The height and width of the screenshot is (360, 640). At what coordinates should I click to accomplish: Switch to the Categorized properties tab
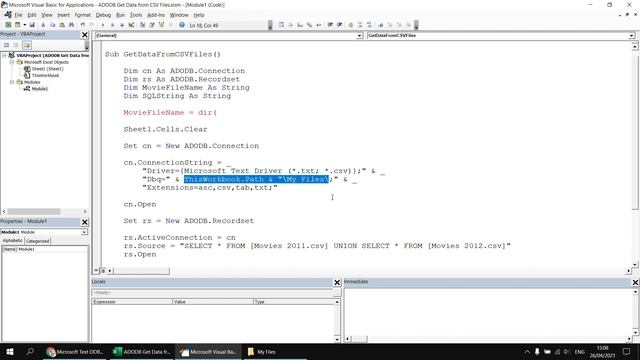point(38,241)
